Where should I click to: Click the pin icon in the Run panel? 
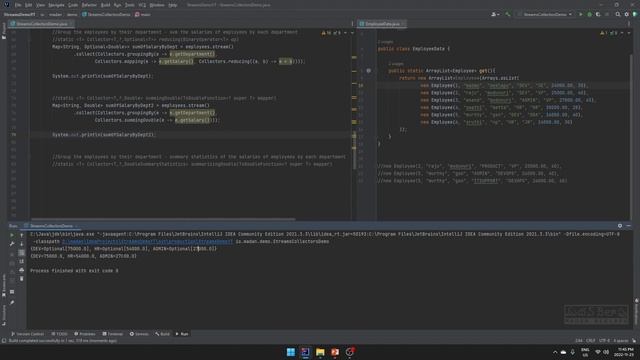click(x=12, y=302)
